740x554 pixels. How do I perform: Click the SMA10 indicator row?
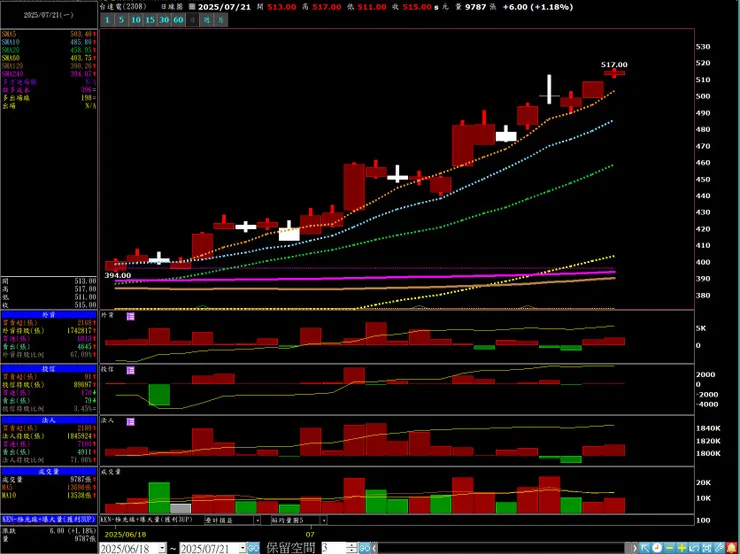pos(49,42)
